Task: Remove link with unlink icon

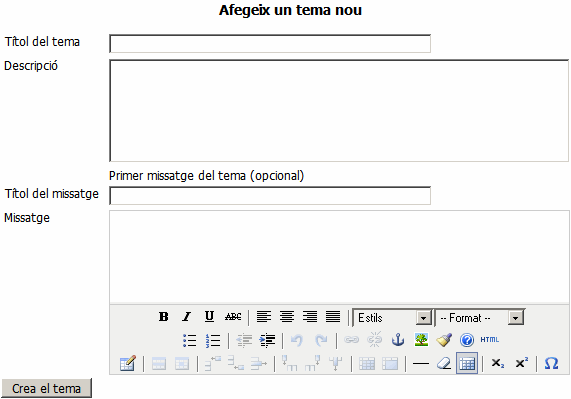Action: tap(375, 340)
